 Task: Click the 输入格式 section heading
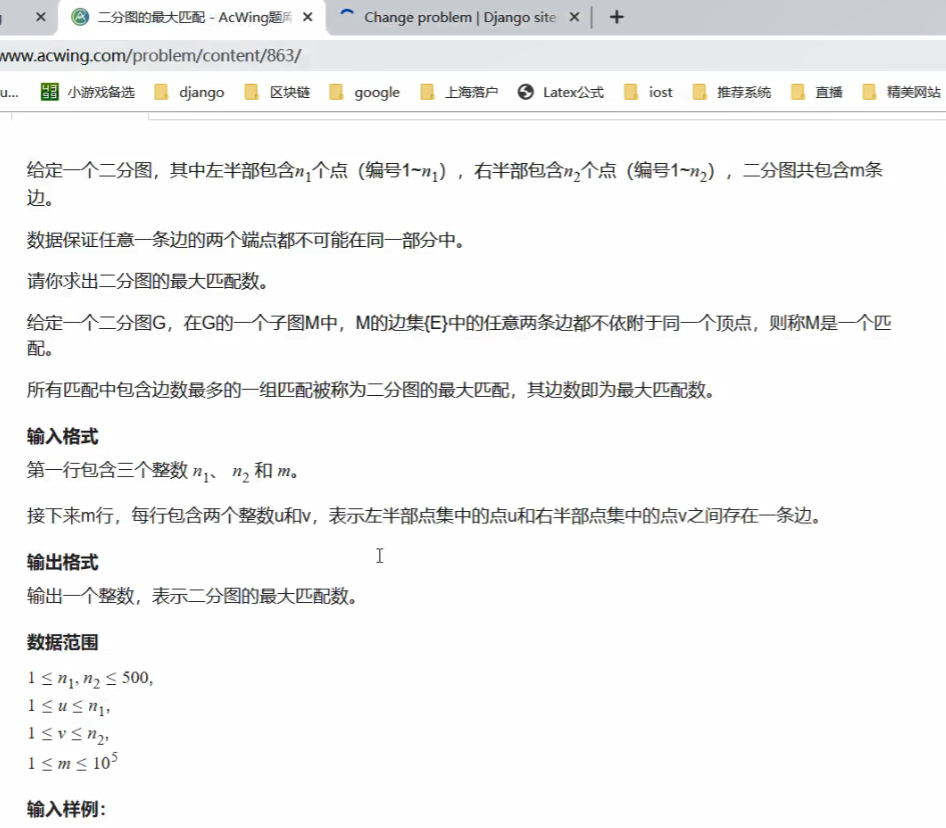[62, 436]
